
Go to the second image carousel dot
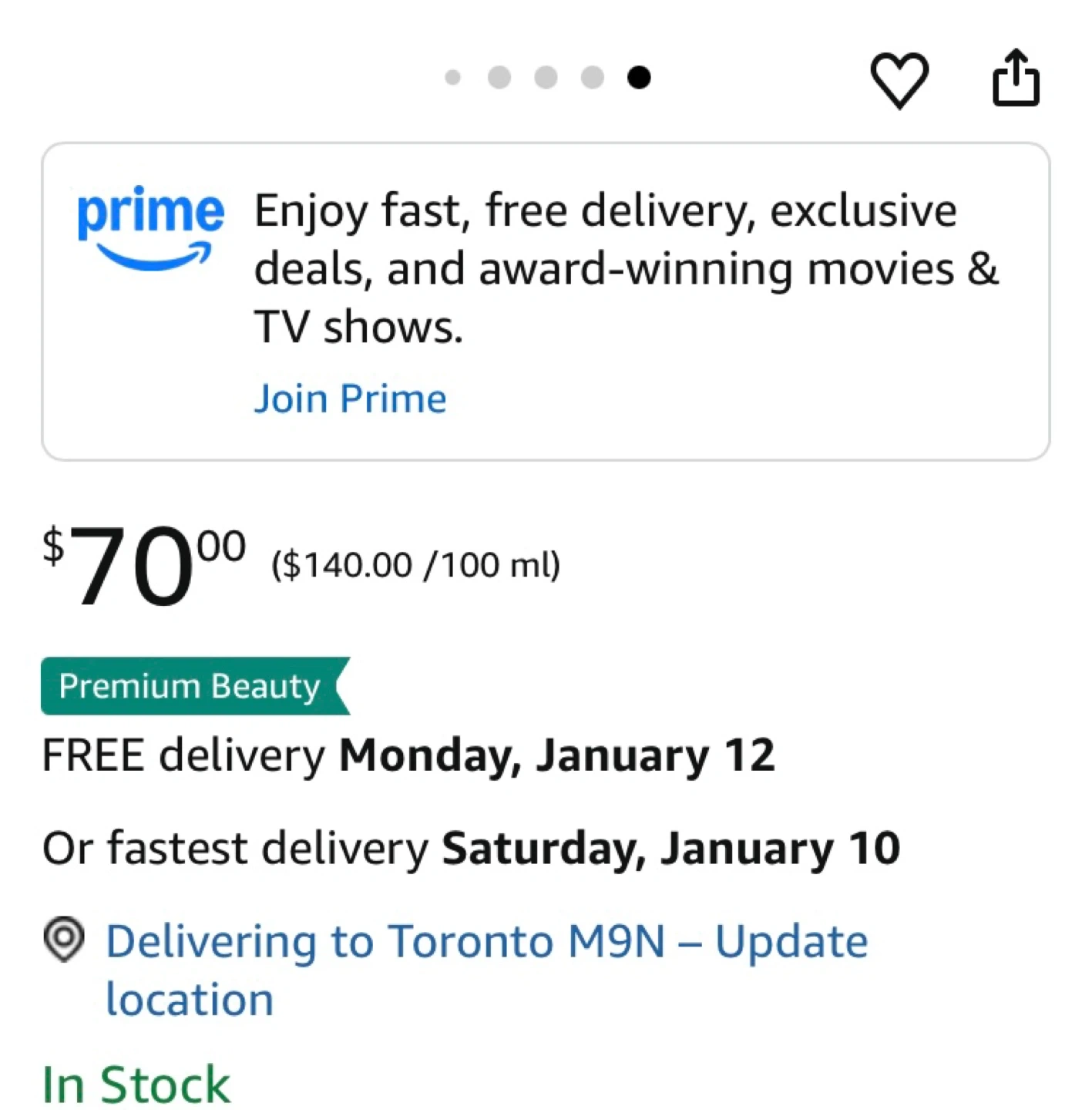tap(499, 77)
